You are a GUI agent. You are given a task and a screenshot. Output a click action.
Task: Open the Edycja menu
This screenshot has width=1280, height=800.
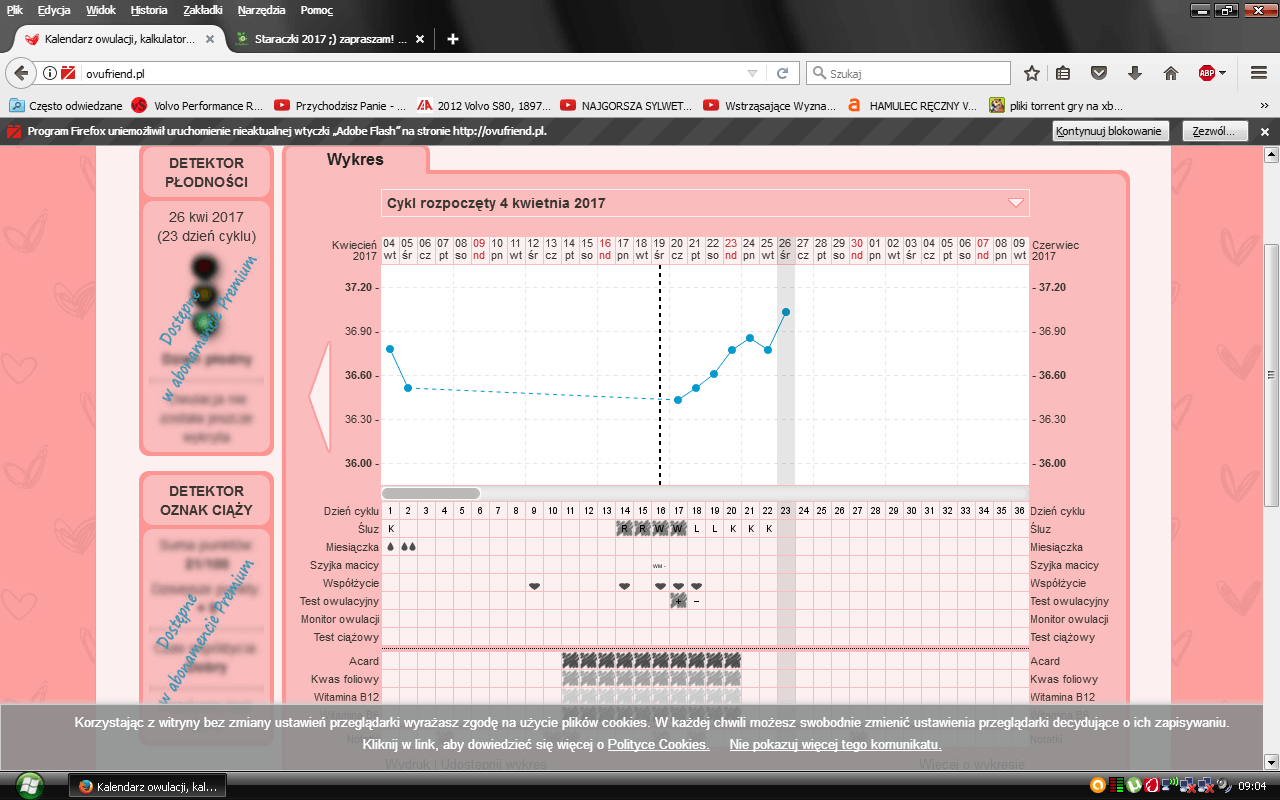pyautogui.click(x=55, y=10)
